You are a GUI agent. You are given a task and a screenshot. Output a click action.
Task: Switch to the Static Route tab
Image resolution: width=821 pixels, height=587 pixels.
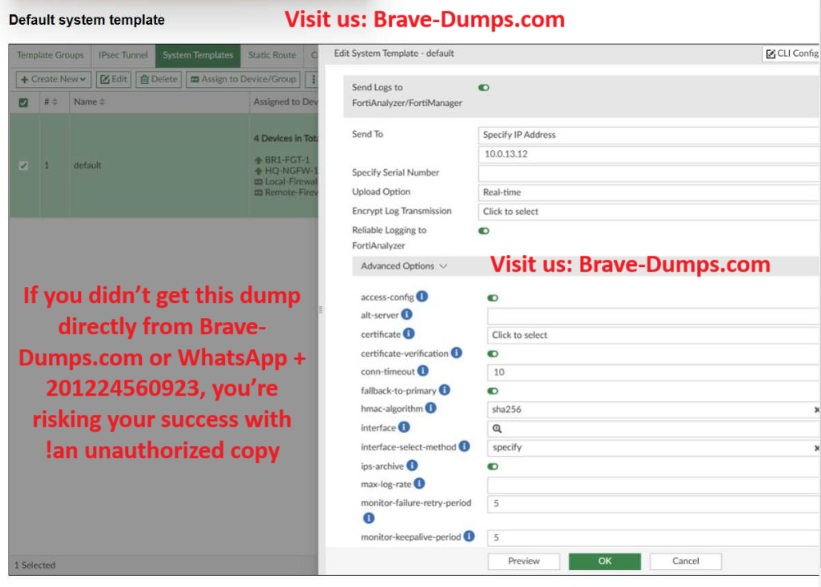click(x=272, y=55)
